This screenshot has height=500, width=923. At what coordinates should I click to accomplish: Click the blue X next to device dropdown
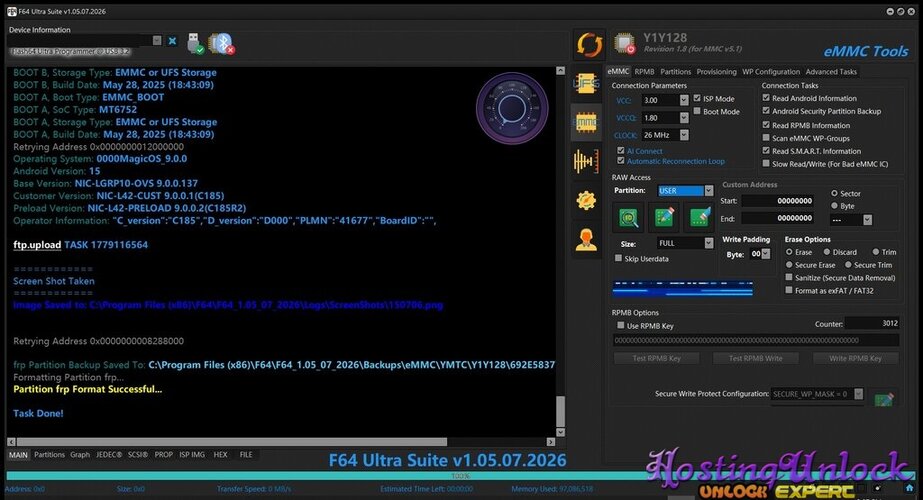pos(172,41)
